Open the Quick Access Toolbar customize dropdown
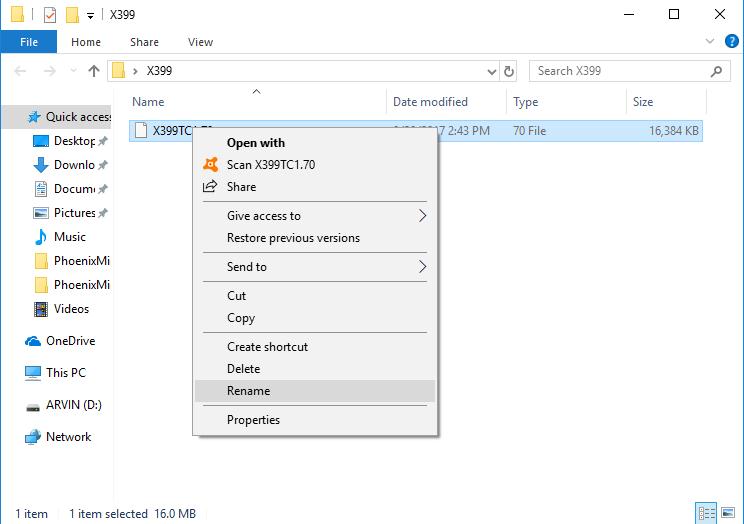744x524 pixels. [91, 16]
